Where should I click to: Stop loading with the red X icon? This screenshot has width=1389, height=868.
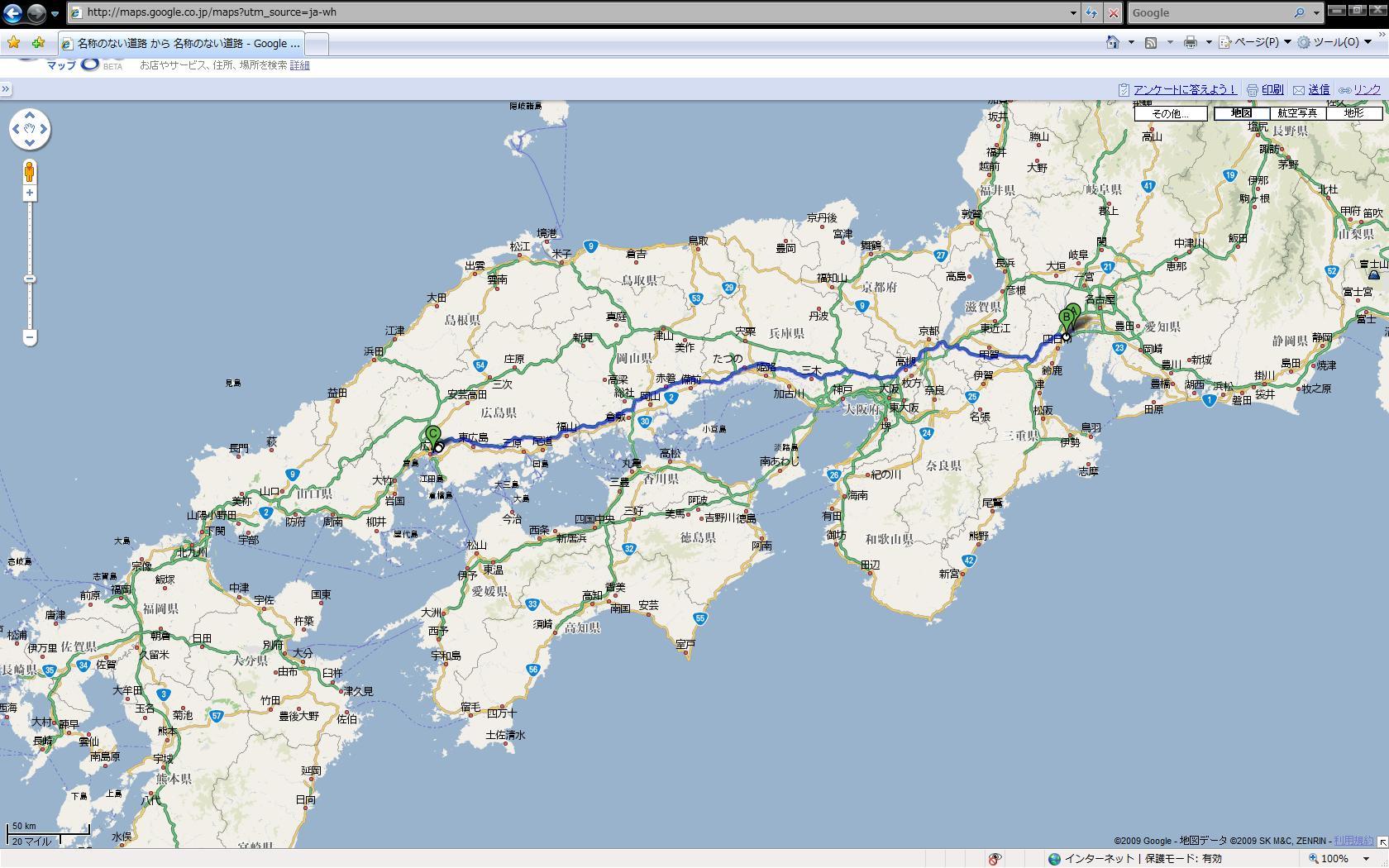point(1113,12)
